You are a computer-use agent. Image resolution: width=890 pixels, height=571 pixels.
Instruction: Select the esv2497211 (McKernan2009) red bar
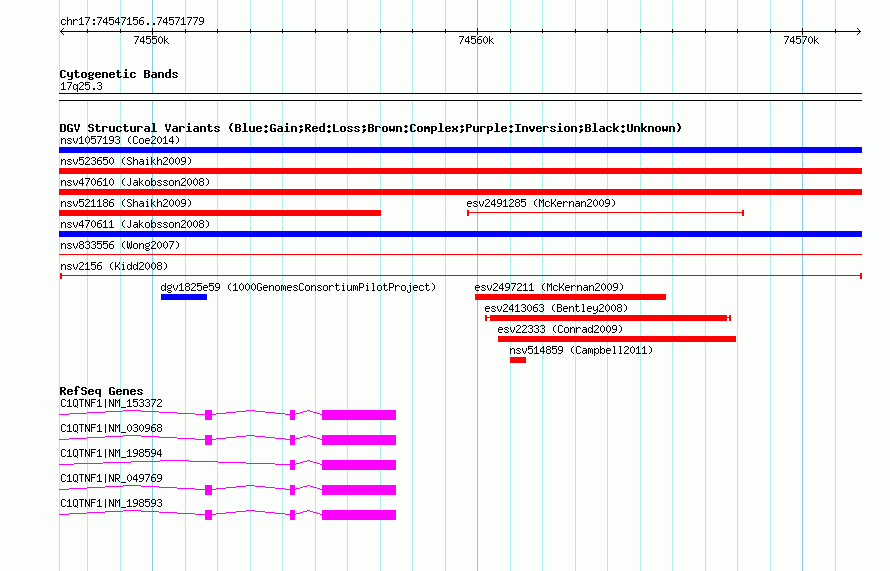(x=570, y=297)
